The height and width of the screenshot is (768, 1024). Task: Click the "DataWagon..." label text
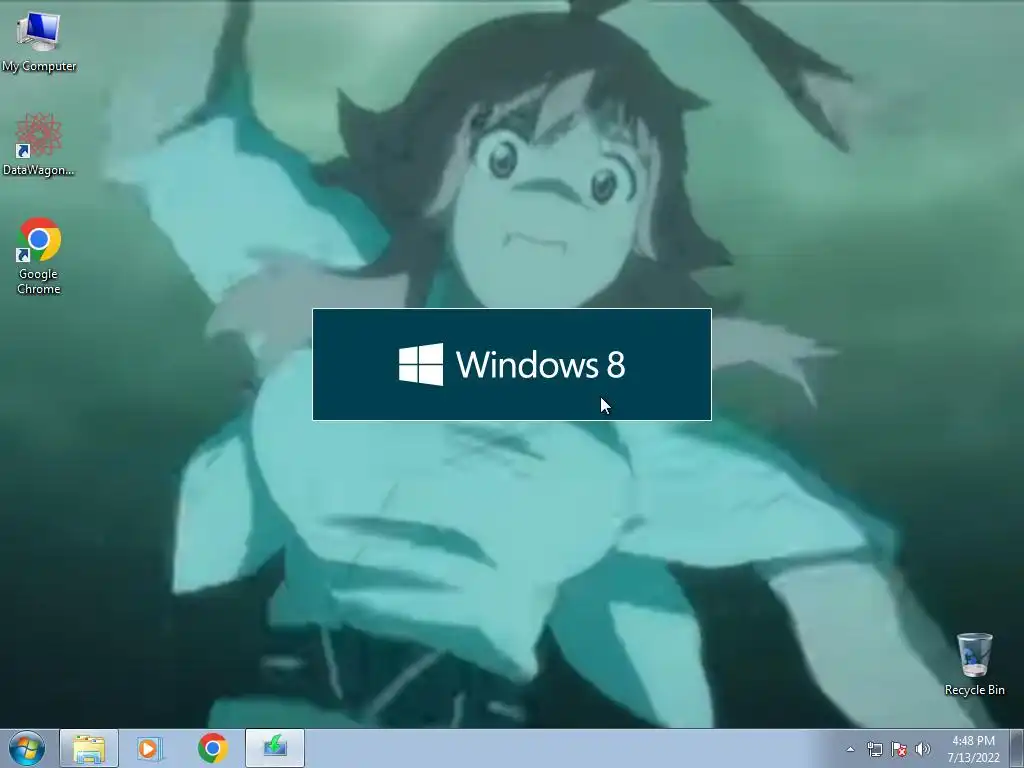(39, 170)
